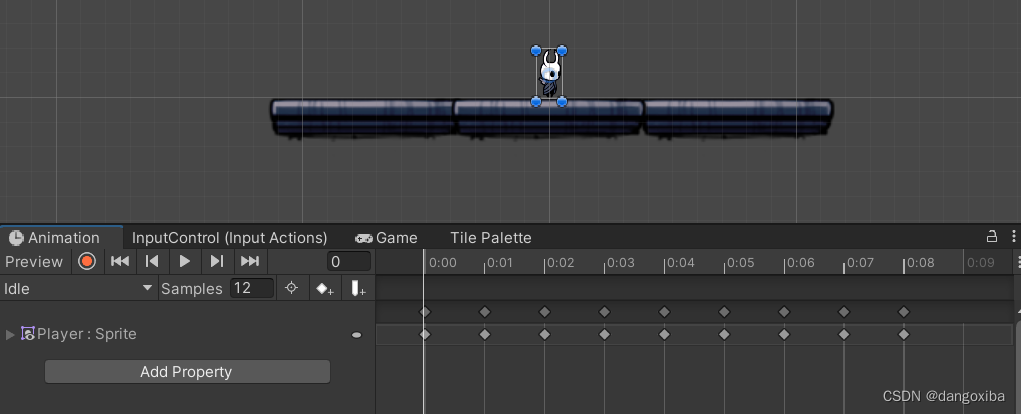The image size is (1021, 414).
Task: Click the right platform tile in scene
Action: coord(738,118)
